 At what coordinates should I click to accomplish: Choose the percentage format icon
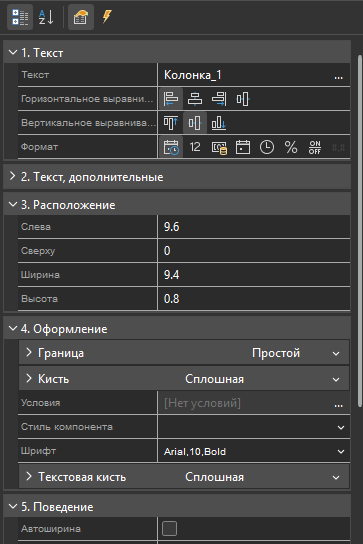pos(291,147)
